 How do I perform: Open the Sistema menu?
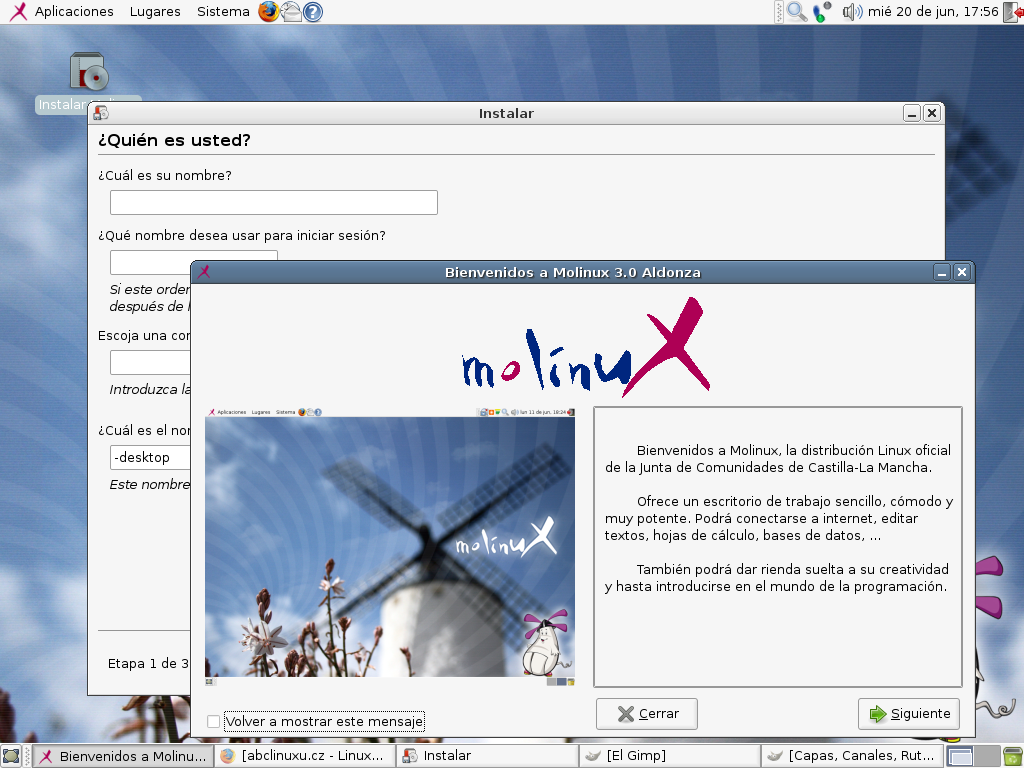[x=223, y=12]
